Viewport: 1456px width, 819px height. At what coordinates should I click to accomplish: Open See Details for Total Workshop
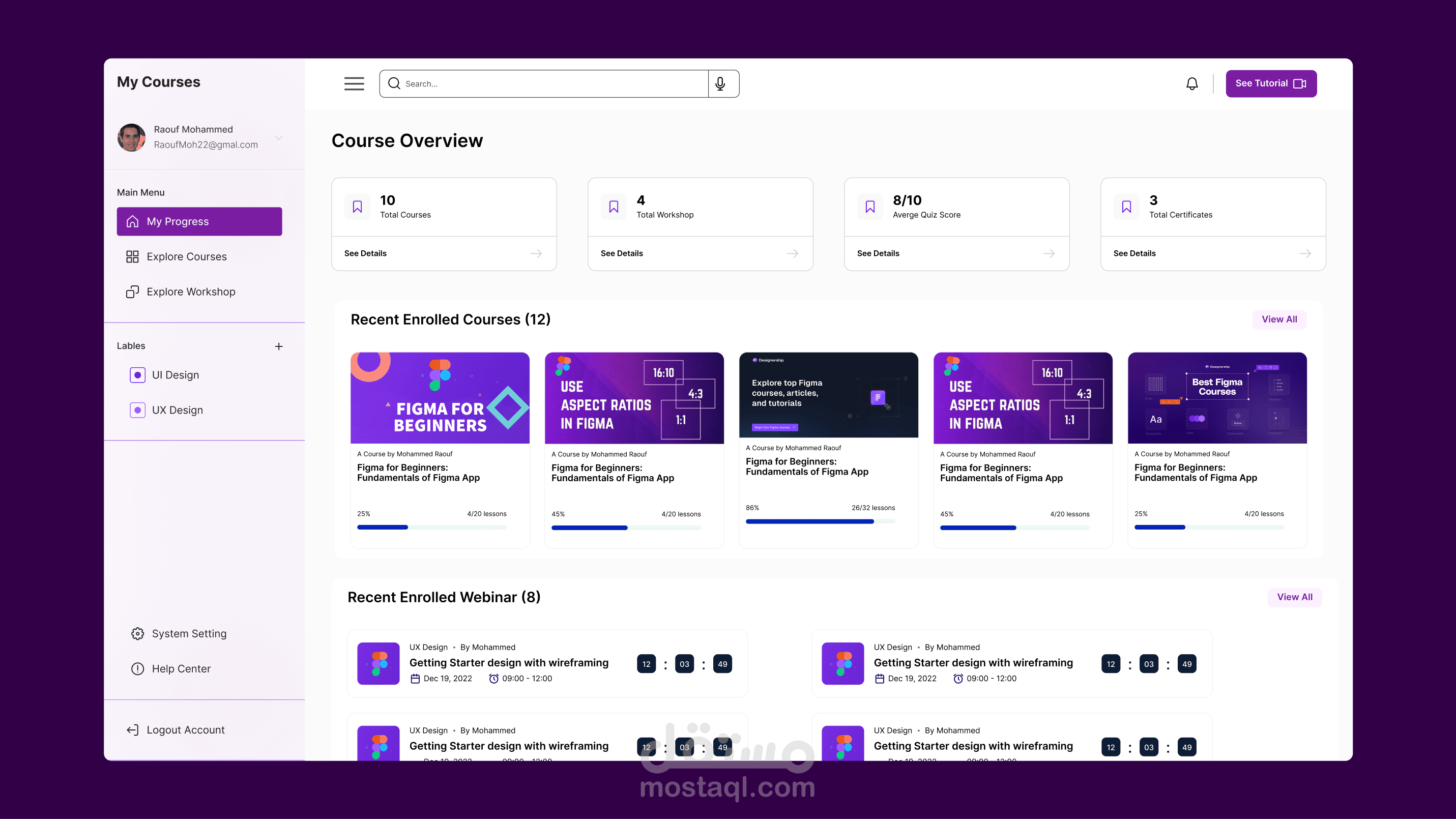click(x=622, y=253)
